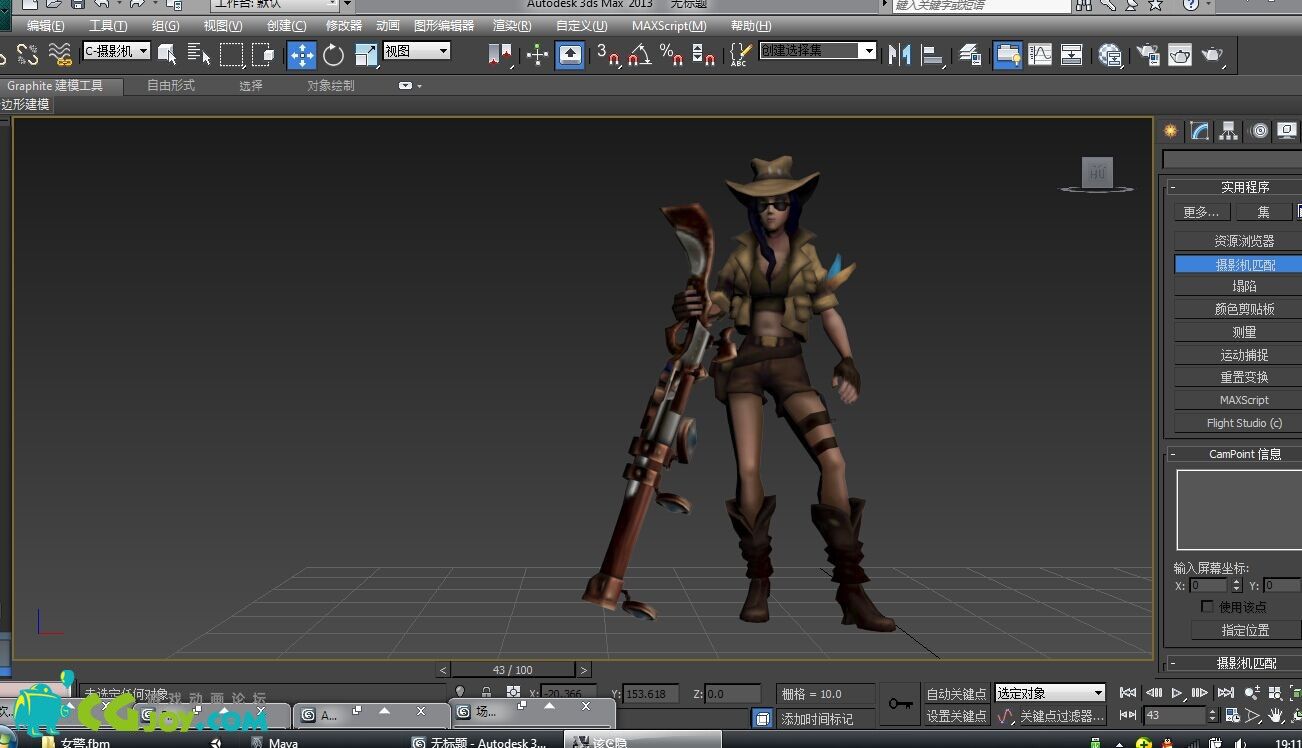Enable the 使用该点 checkbox
The height and width of the screenshot is (748, 1302).
coord(1207,607)
